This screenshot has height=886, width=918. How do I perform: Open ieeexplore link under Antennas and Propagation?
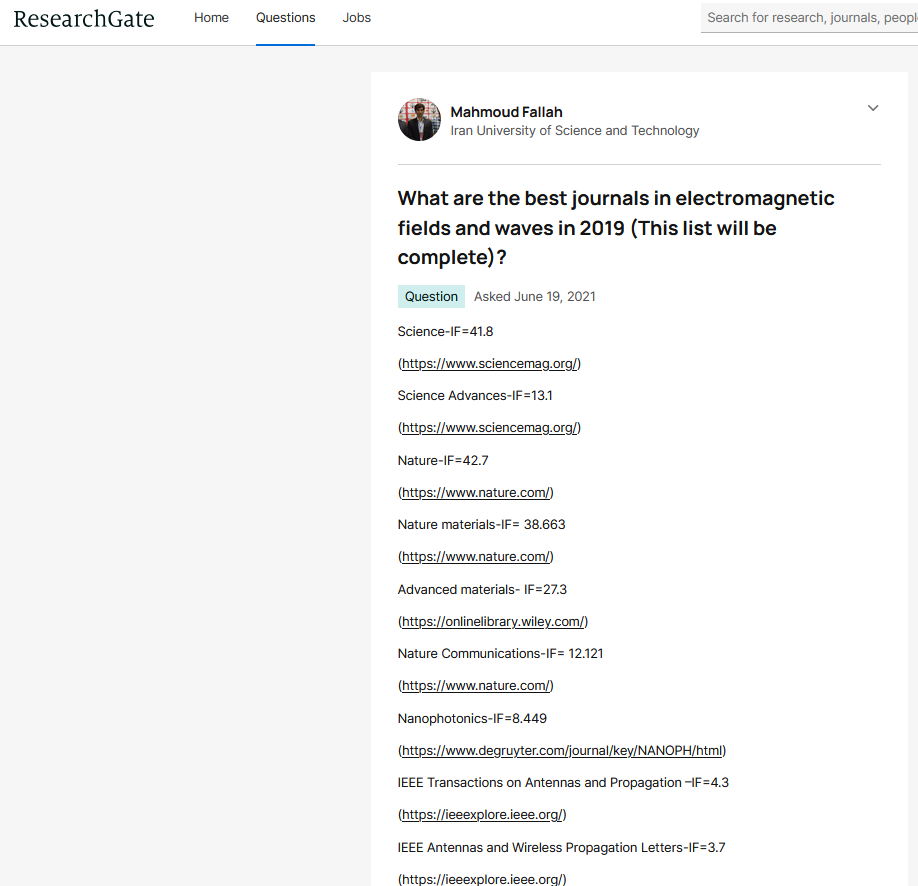[482, 815]
